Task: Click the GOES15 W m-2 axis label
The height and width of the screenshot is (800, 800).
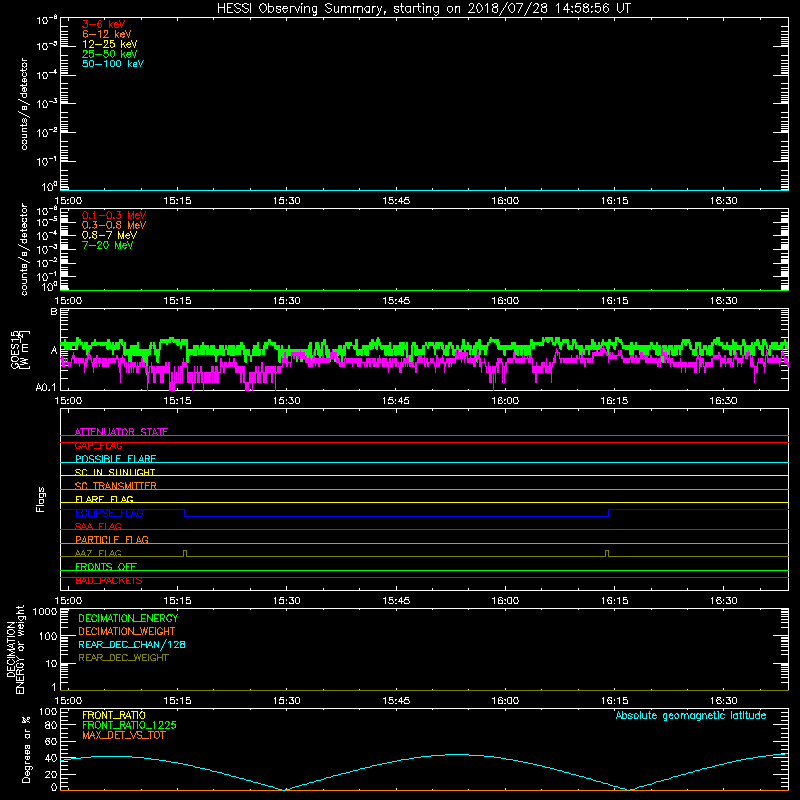Action: 20,349
